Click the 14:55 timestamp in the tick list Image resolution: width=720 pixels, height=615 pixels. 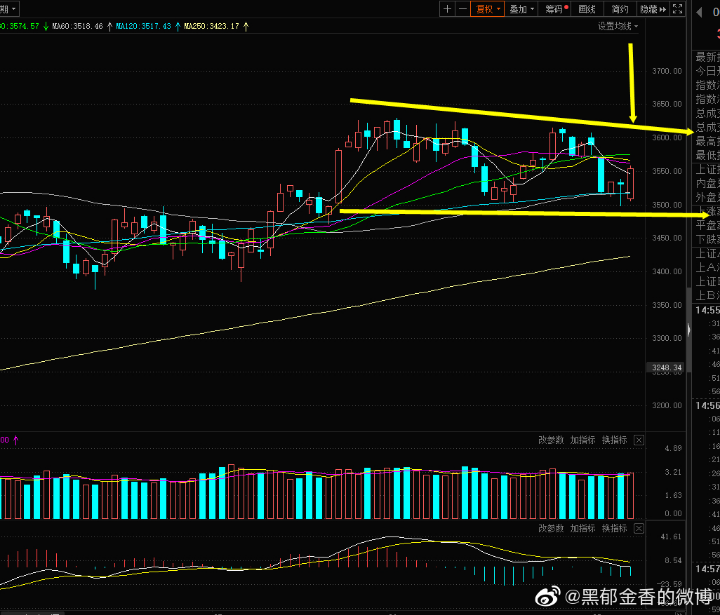(x=707, y=310)
